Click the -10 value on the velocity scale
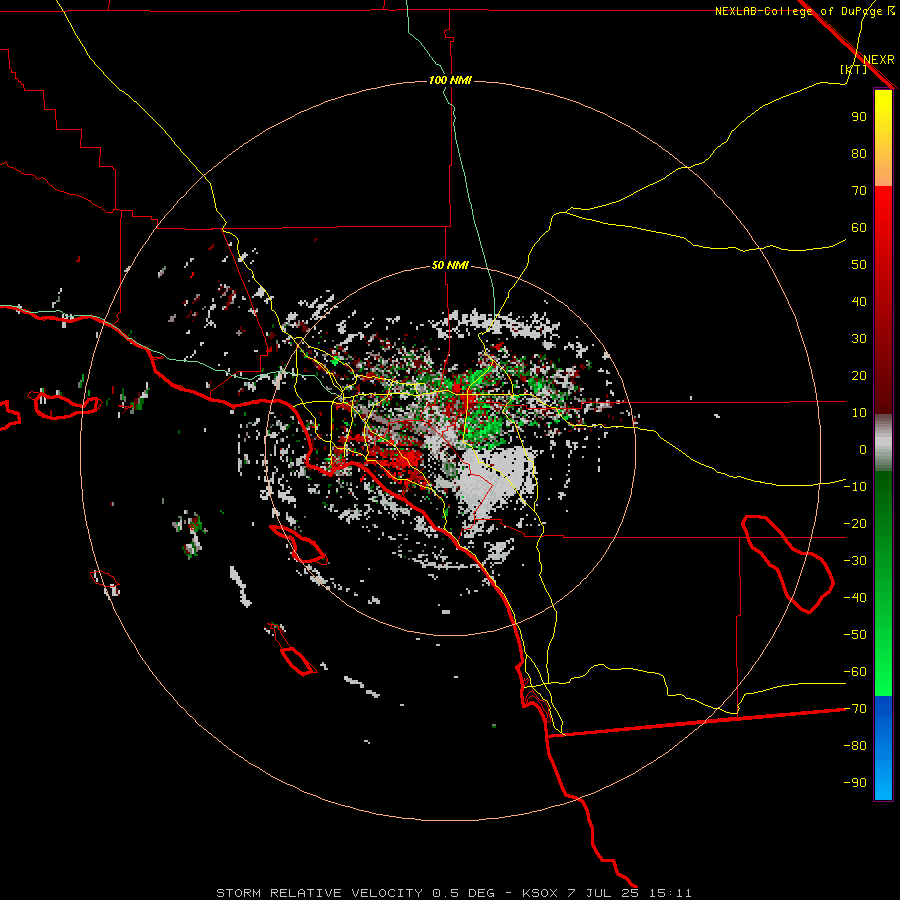The width and height of the screenshot is (900, 900). [855, 487]
